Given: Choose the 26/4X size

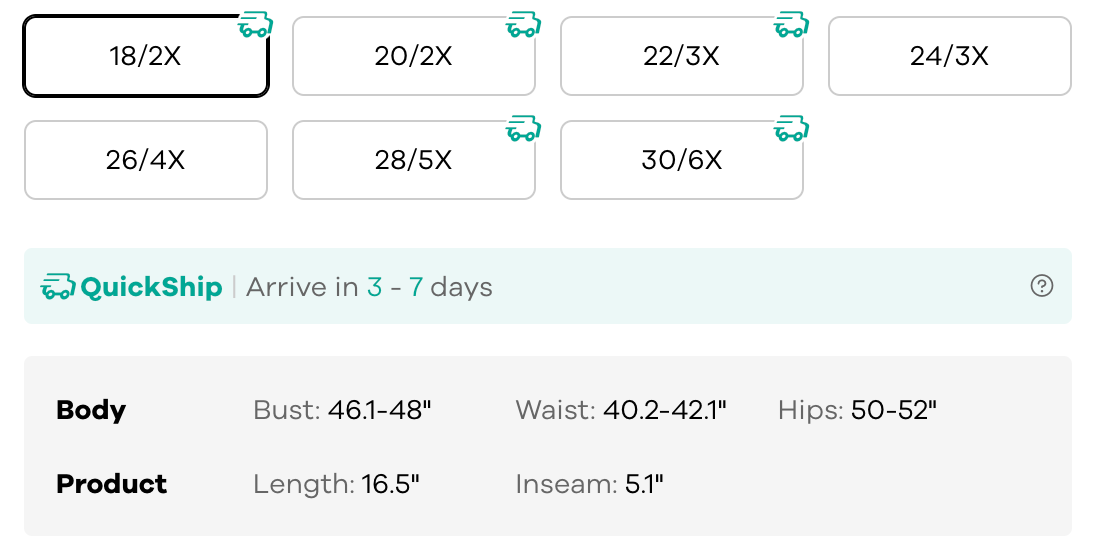Looking at the screenshot, I should pyautogui.click(x=146, y=160).
